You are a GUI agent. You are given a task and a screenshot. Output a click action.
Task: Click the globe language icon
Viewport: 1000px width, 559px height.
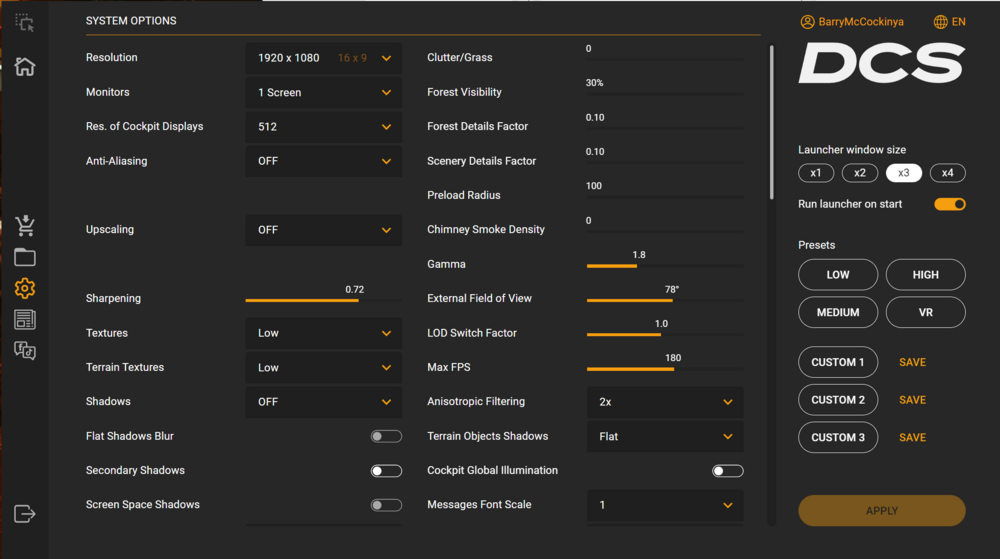(940, 22)
